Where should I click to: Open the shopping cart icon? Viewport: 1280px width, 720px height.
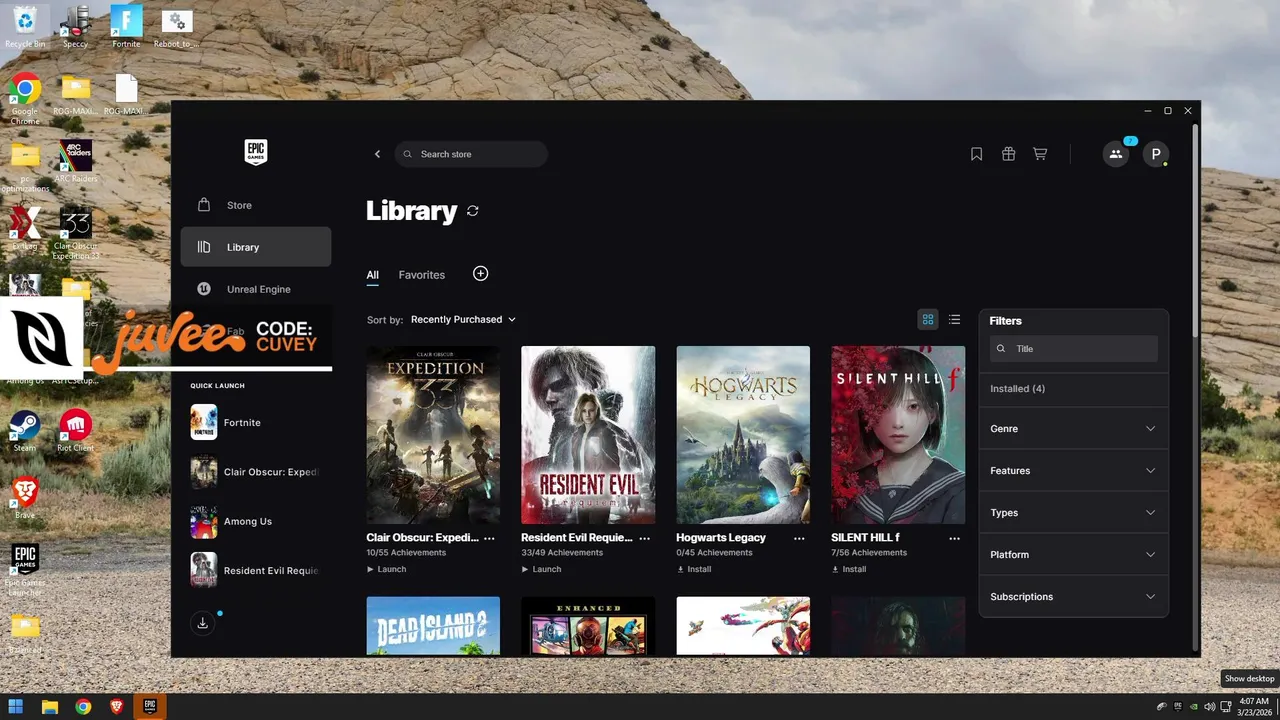pos(1040,154)
